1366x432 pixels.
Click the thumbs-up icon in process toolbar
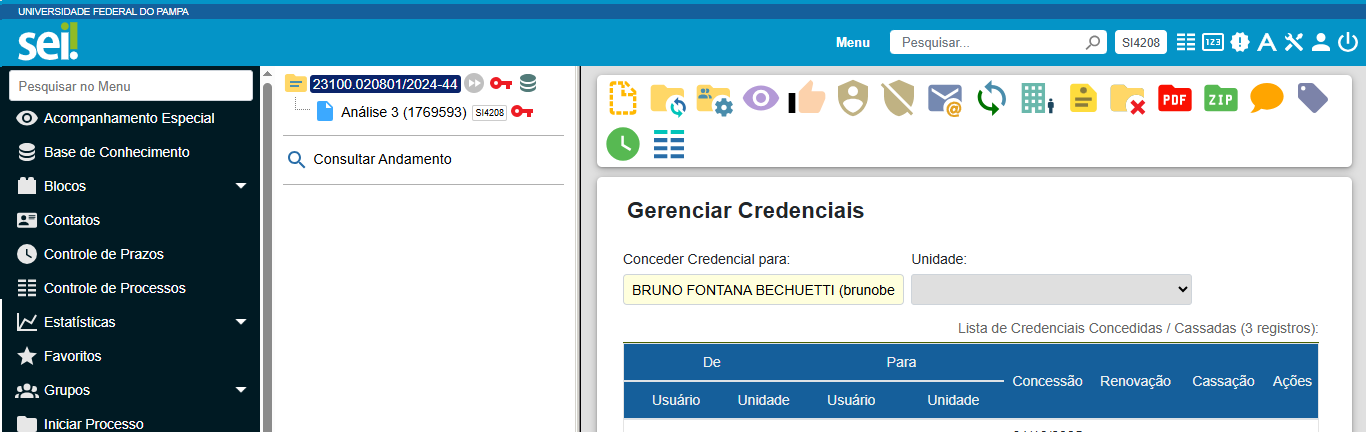click(x=807, y=98)
